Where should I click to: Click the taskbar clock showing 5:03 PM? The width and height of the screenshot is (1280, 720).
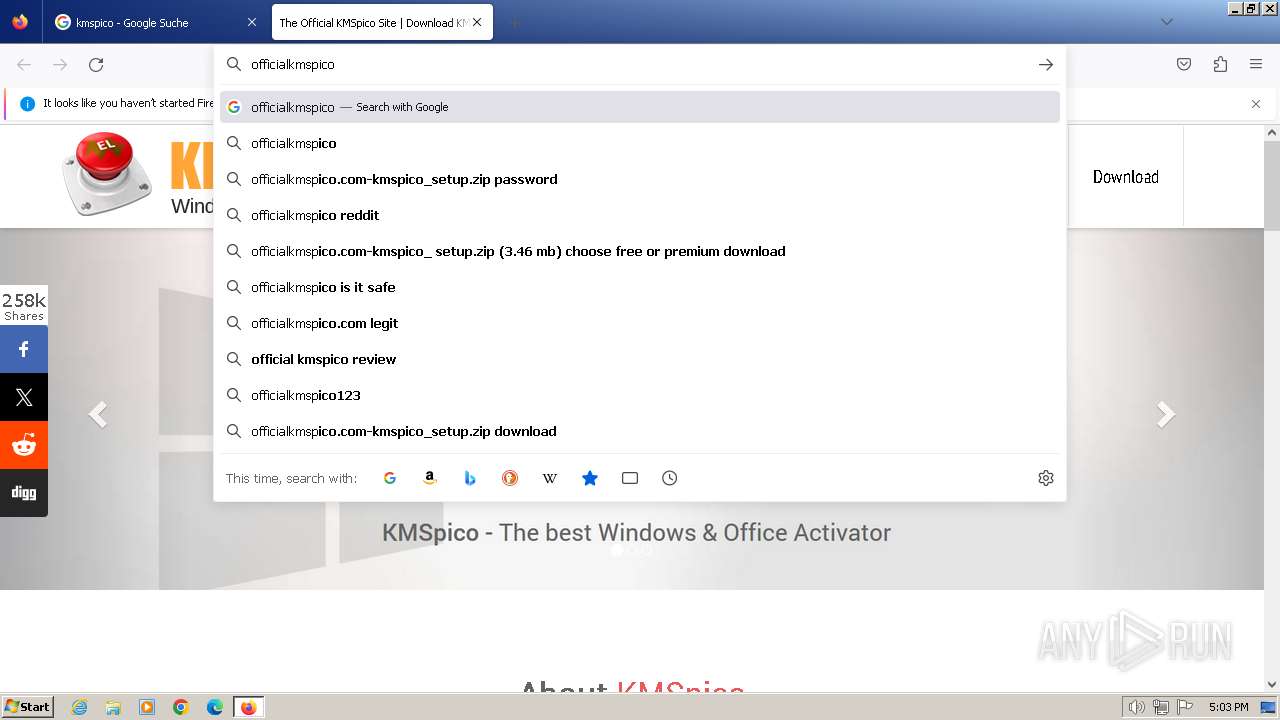1228,707
